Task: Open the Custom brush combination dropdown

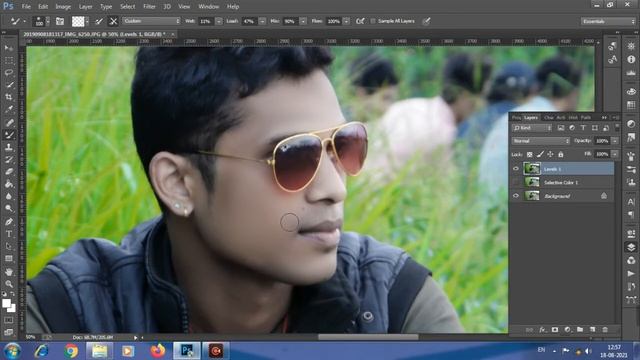Action: (x=151, y=21)
